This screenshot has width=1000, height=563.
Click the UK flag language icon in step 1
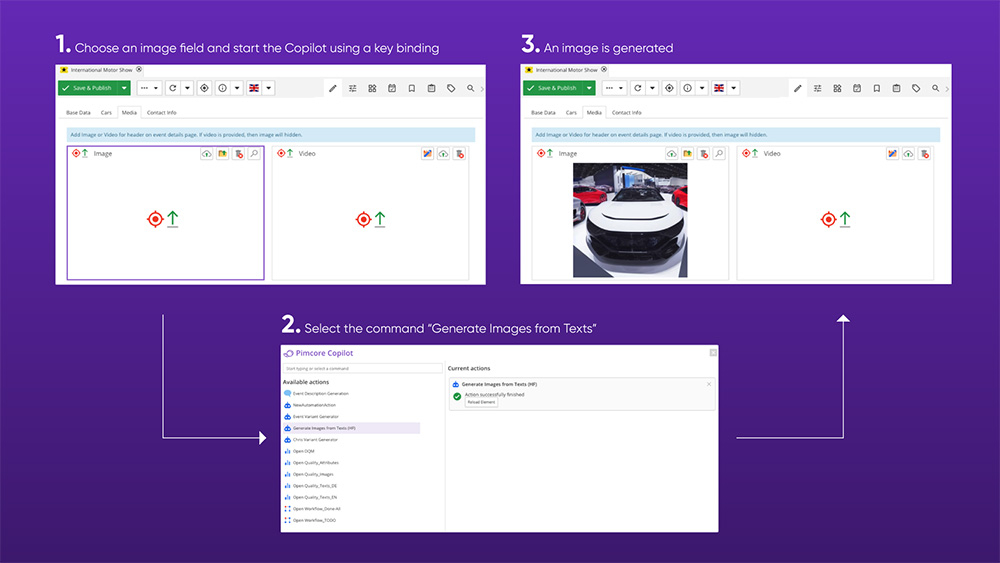point(254,88)
